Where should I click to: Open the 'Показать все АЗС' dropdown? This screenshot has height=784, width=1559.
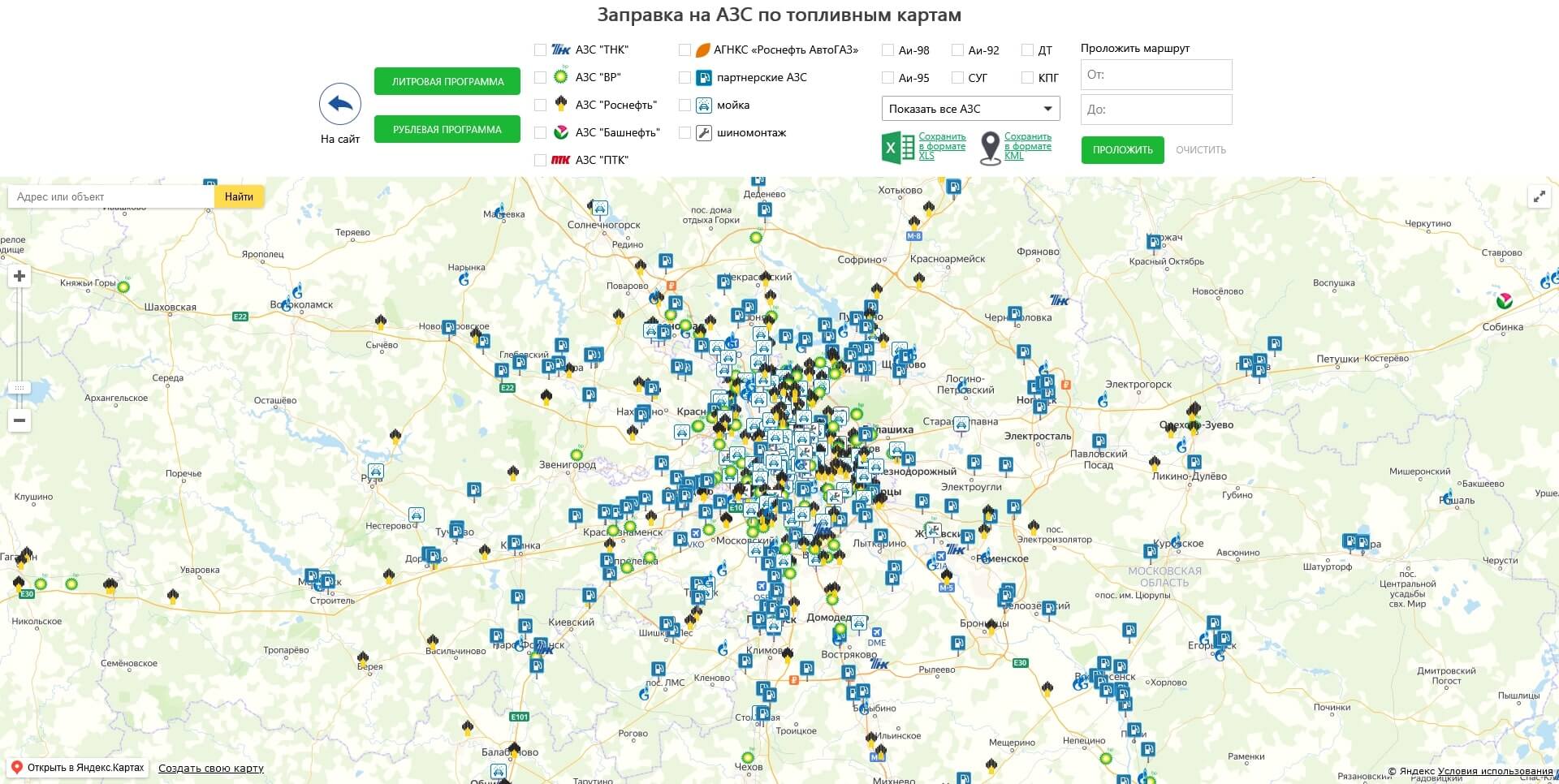[x=971, y=109]
